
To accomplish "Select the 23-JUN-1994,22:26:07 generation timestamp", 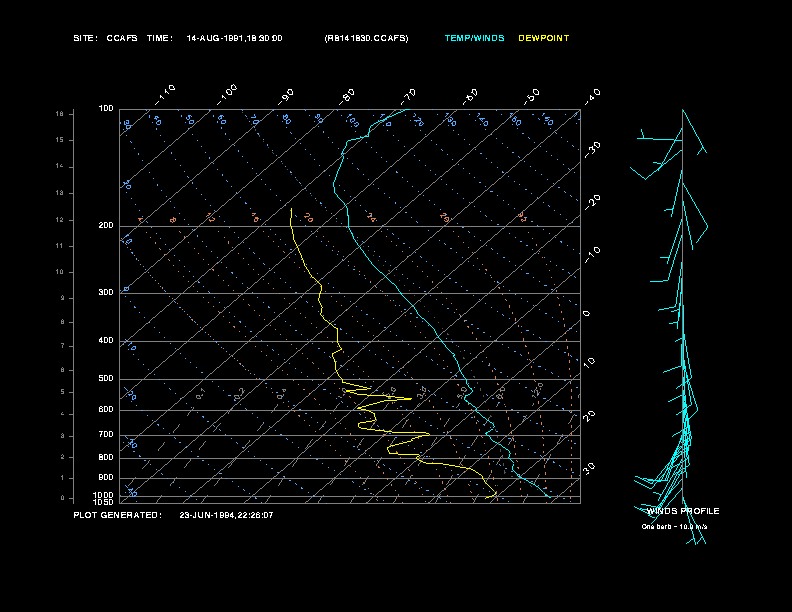I will [x=226, y=515].
